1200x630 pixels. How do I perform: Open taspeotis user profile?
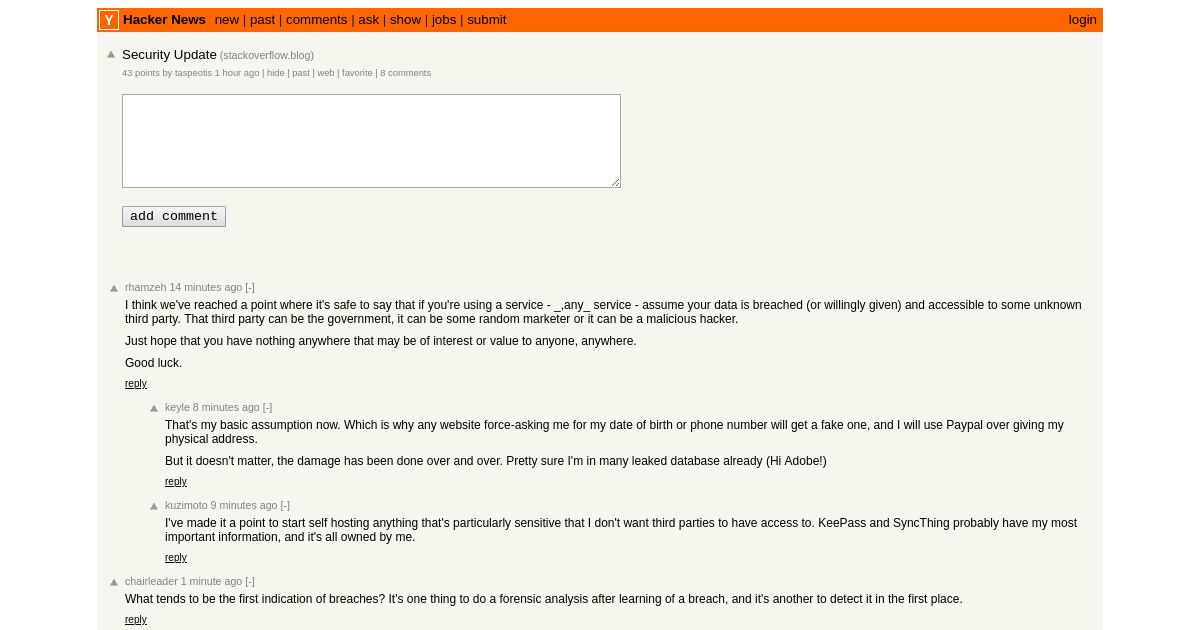pos(193,73)
